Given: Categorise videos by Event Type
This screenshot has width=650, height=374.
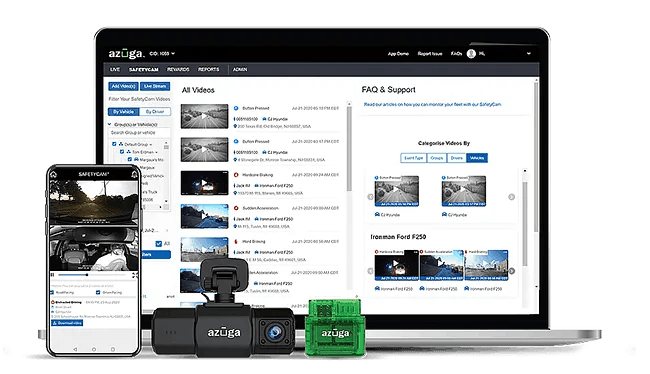Looking at the screenshot, I should (x=414, y=158).
